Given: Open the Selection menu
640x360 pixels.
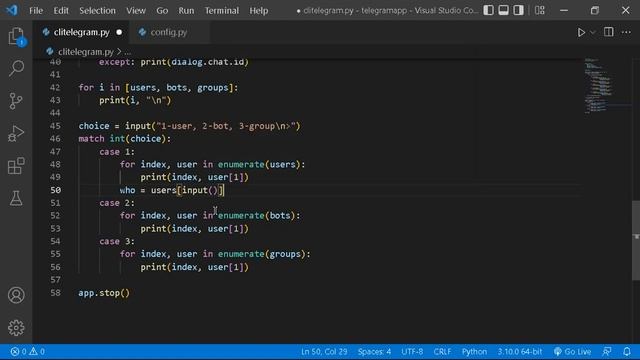Looking at the screenshot, I should [97, 11].
